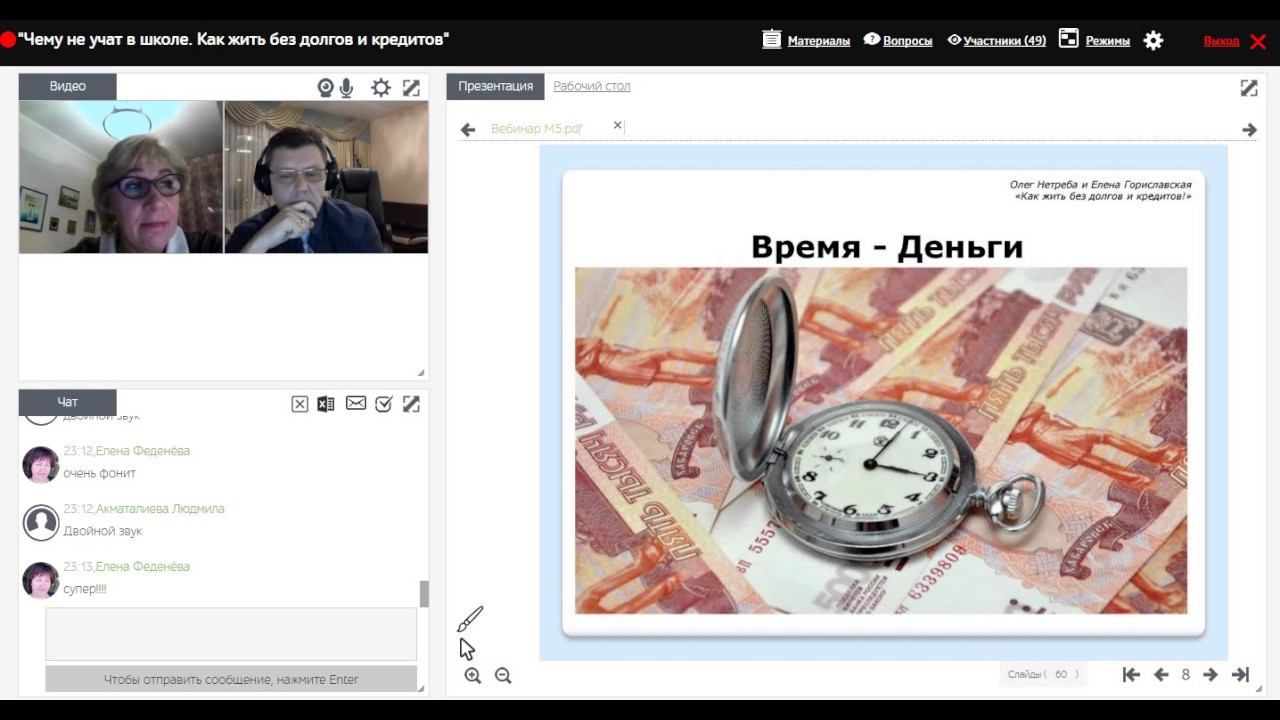Zoom in on the slide
Screen dimensions: 1280x720
pyautogui.click(x=473, y=676)
